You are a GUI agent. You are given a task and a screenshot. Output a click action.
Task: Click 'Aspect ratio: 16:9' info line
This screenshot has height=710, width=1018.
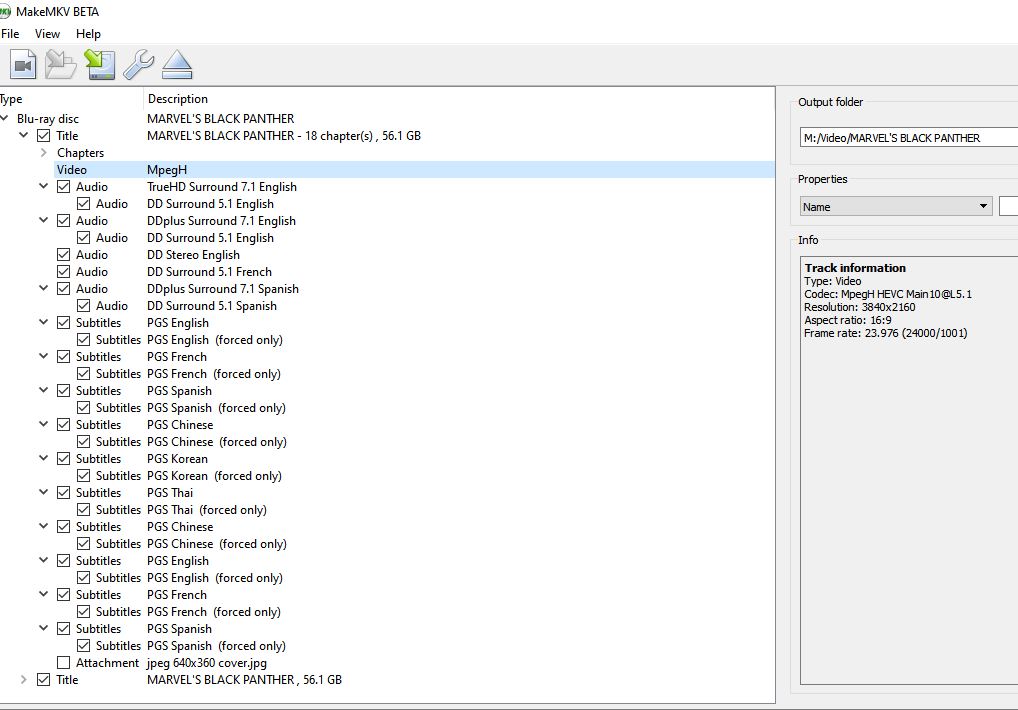(848, 320)
